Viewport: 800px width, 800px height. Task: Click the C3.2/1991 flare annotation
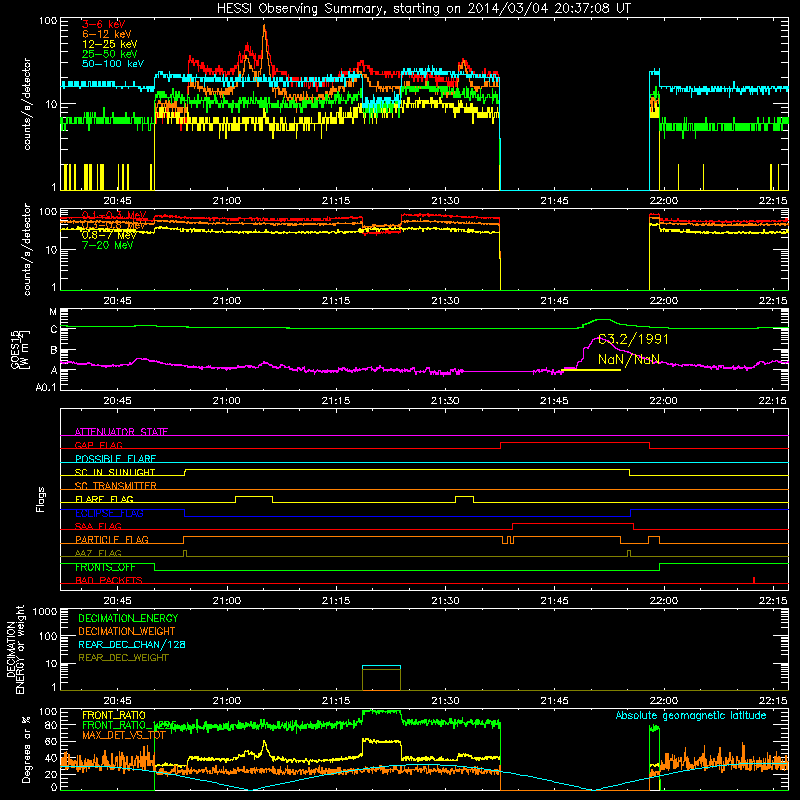pos(633,339)
